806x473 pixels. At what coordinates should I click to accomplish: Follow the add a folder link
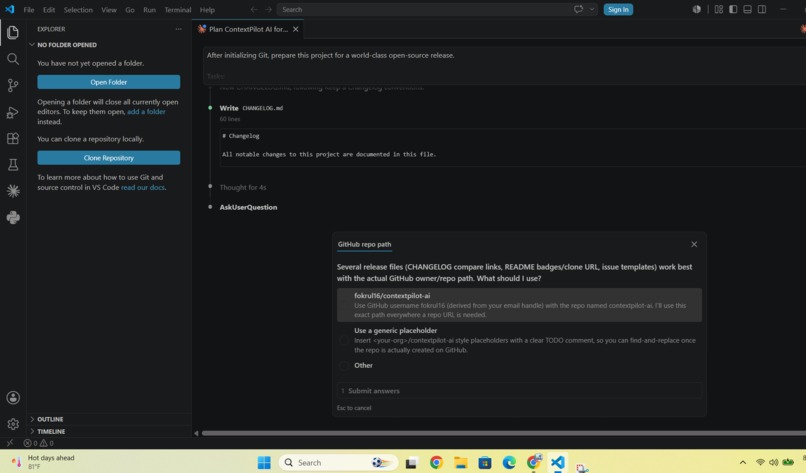(x=146, y=112)
